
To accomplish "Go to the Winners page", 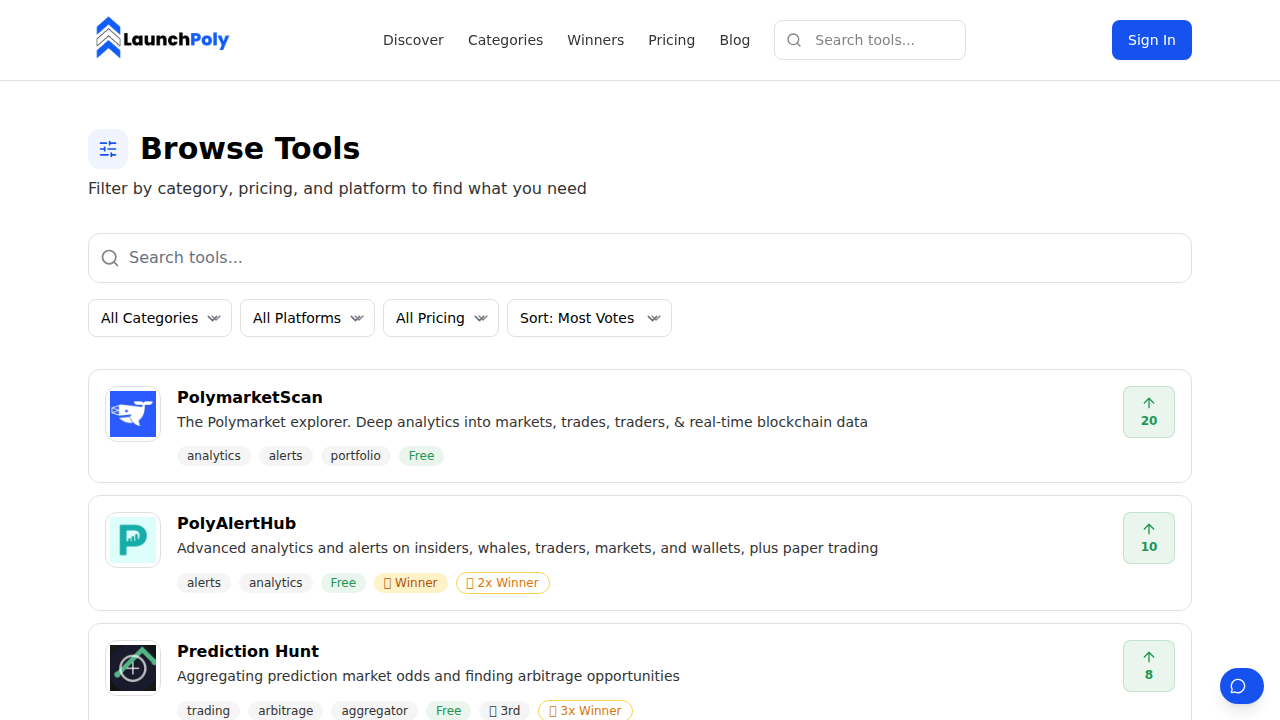I will point(595,40).
